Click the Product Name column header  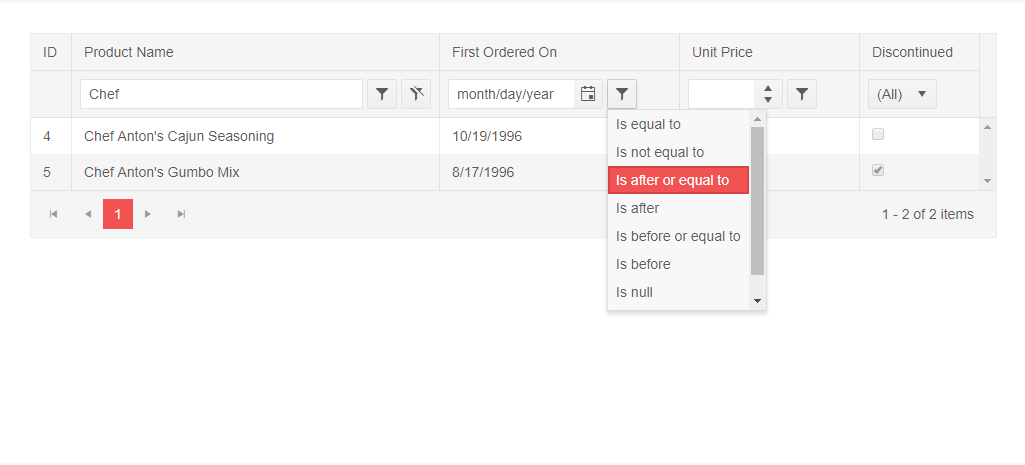click(129, 52)
